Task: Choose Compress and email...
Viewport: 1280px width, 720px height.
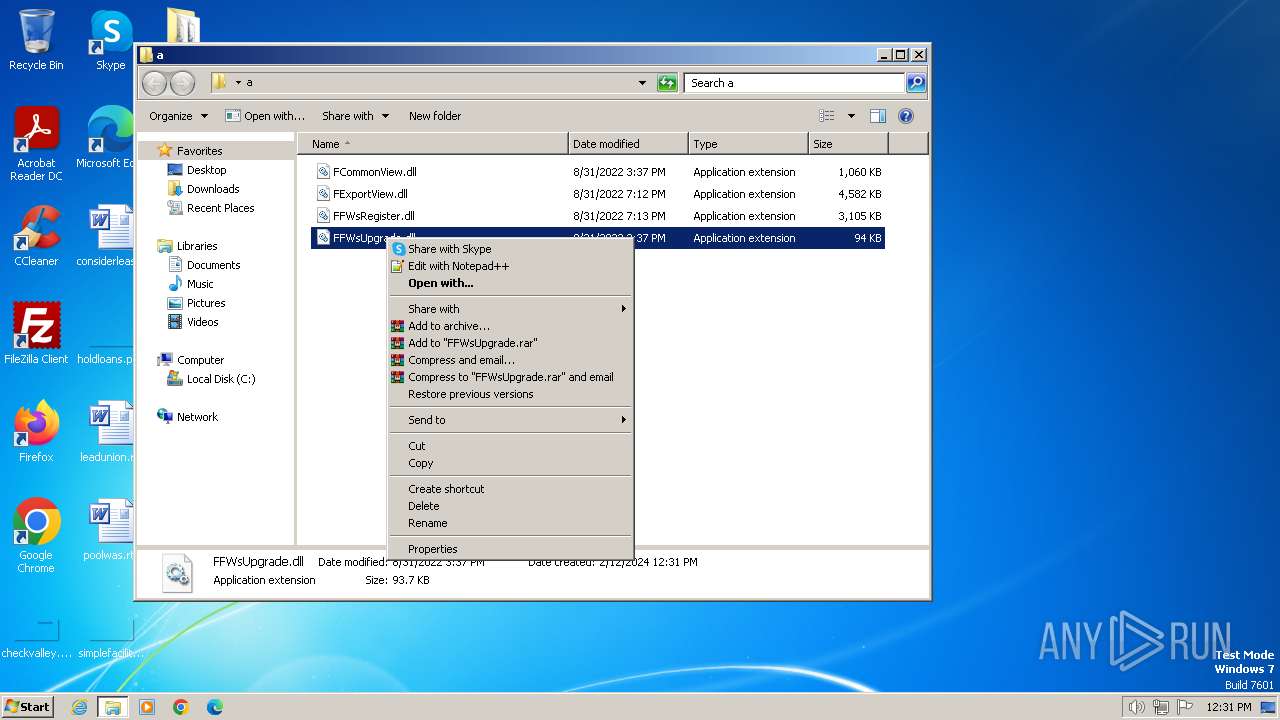Action: [511, 360]
